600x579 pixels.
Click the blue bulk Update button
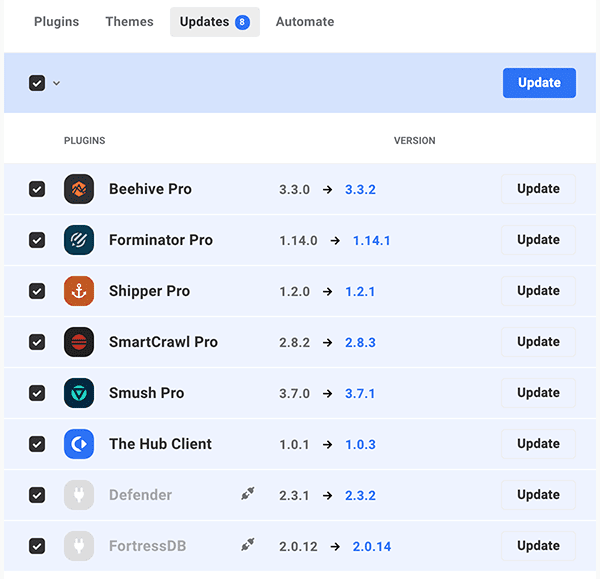point(539,83)
